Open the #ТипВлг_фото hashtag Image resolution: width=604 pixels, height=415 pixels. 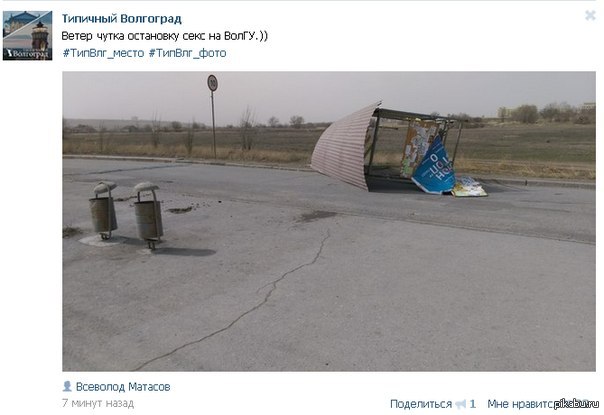point(187,53)
